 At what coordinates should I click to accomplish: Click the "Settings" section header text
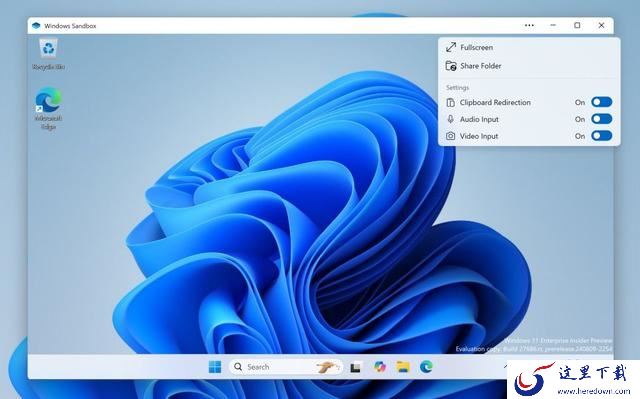pyautogui.click(x=457, y=87)
